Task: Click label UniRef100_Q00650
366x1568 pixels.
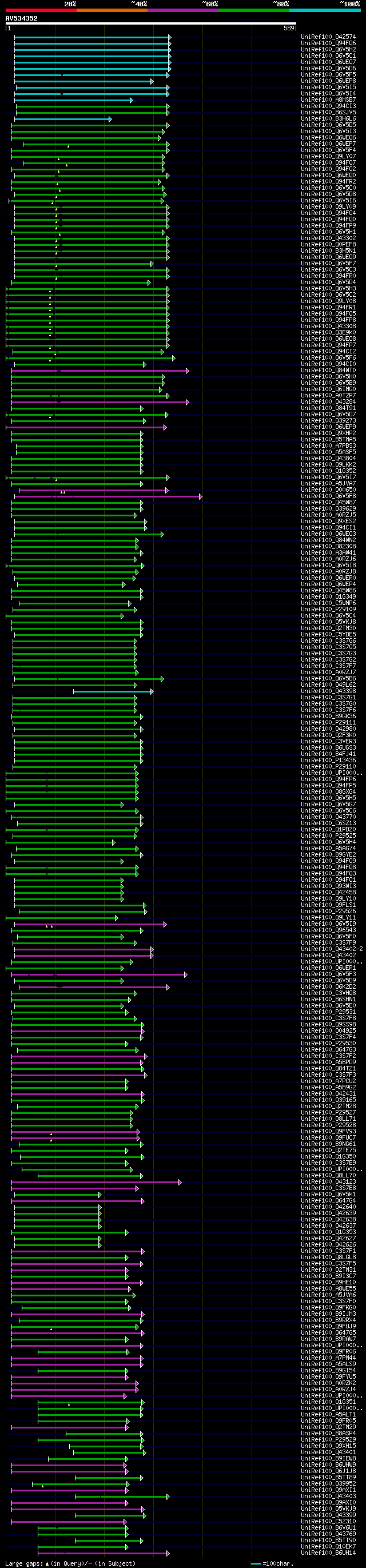Action: coord(329,490)
